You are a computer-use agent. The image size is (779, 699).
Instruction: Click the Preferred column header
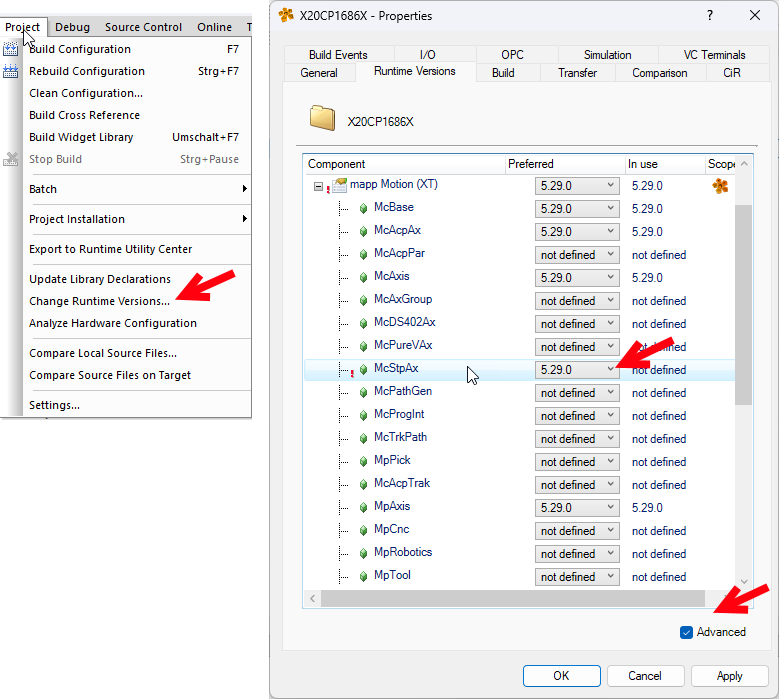[565, 164]
